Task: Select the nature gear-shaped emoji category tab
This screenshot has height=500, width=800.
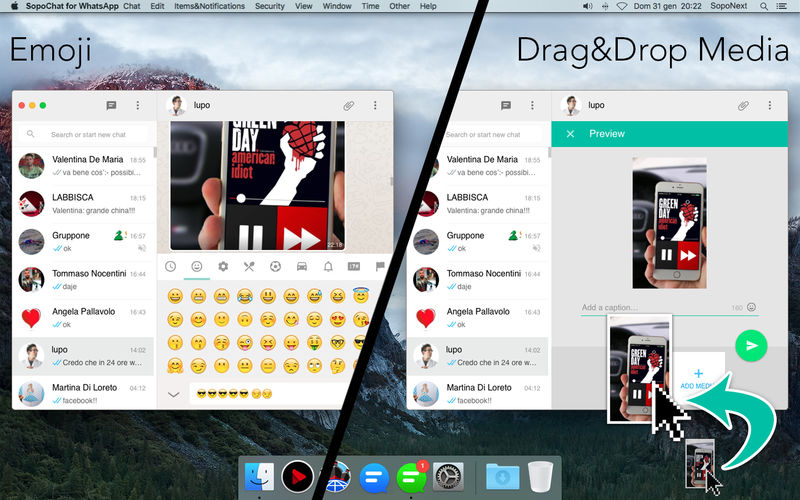Action: (223, 266)
